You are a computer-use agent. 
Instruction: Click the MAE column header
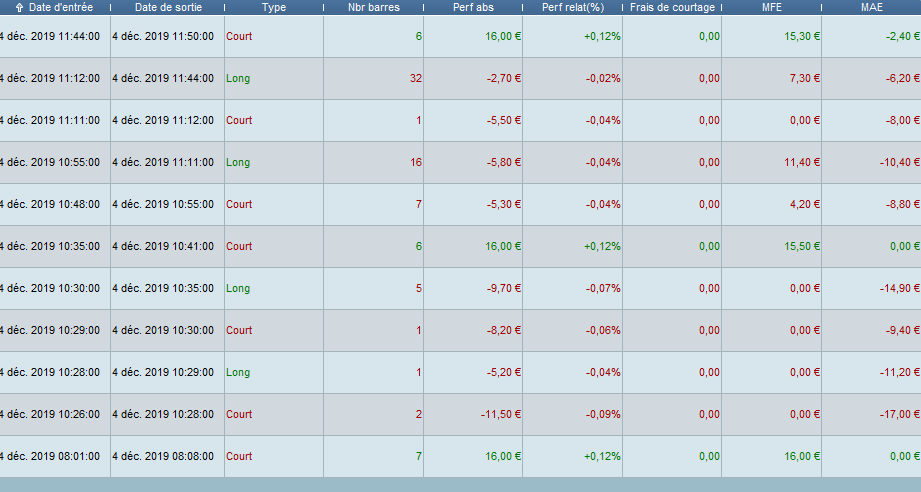pos(871,7)
